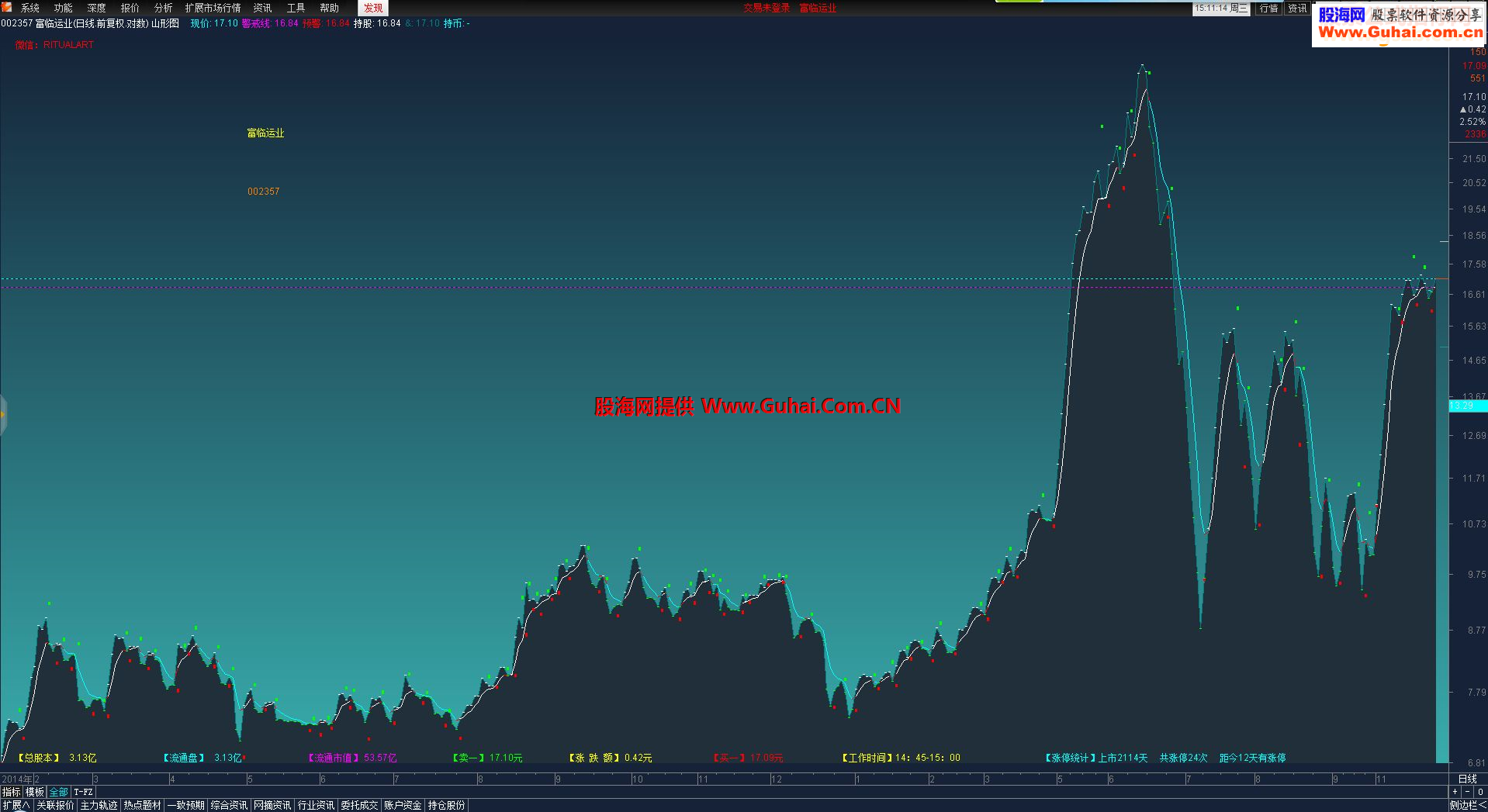Open the 主力轨迹 tab
This screenshot has height=812, width=1488.
tap(99, 805)
